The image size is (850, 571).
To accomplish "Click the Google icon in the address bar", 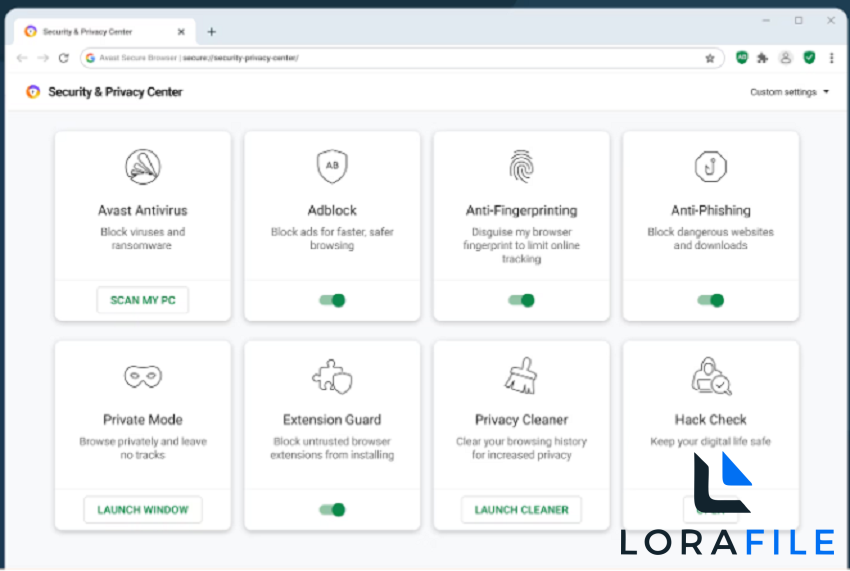I will pos(91,58).
